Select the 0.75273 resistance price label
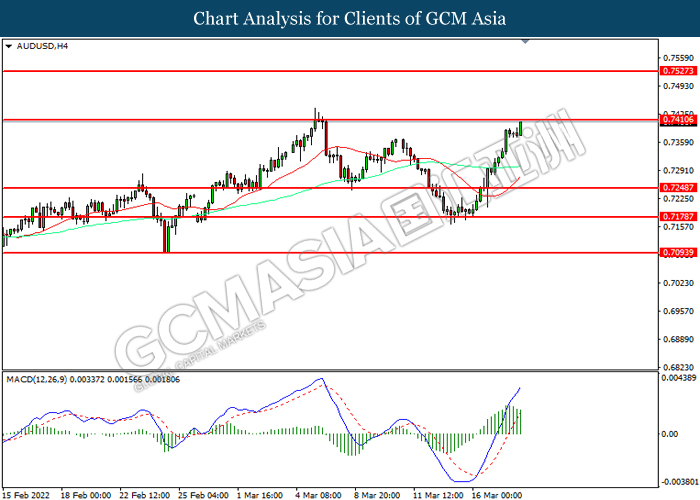700x500 pixels. click(678, 71)
